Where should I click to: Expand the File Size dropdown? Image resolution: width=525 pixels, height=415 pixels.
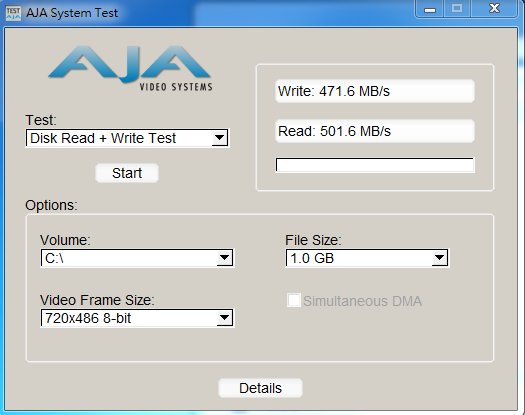(x=367, y=258)
